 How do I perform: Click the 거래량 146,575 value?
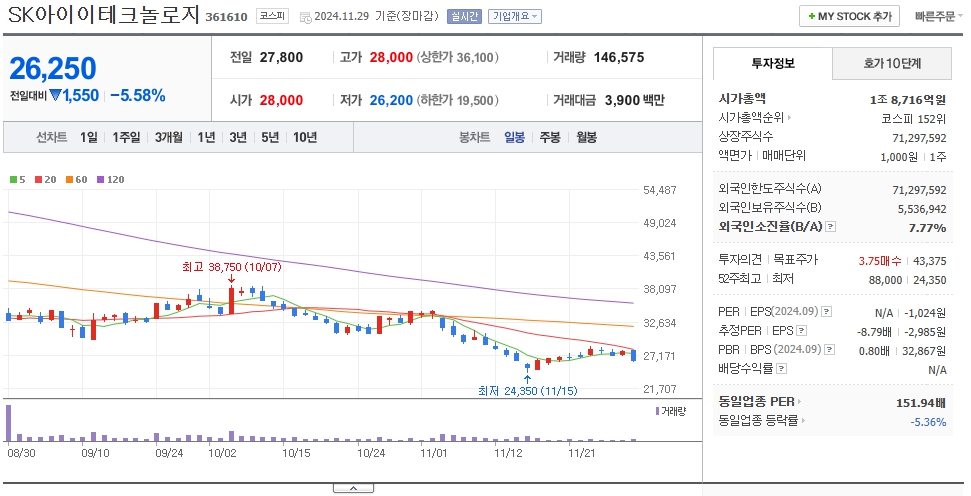tap(619, 58)
